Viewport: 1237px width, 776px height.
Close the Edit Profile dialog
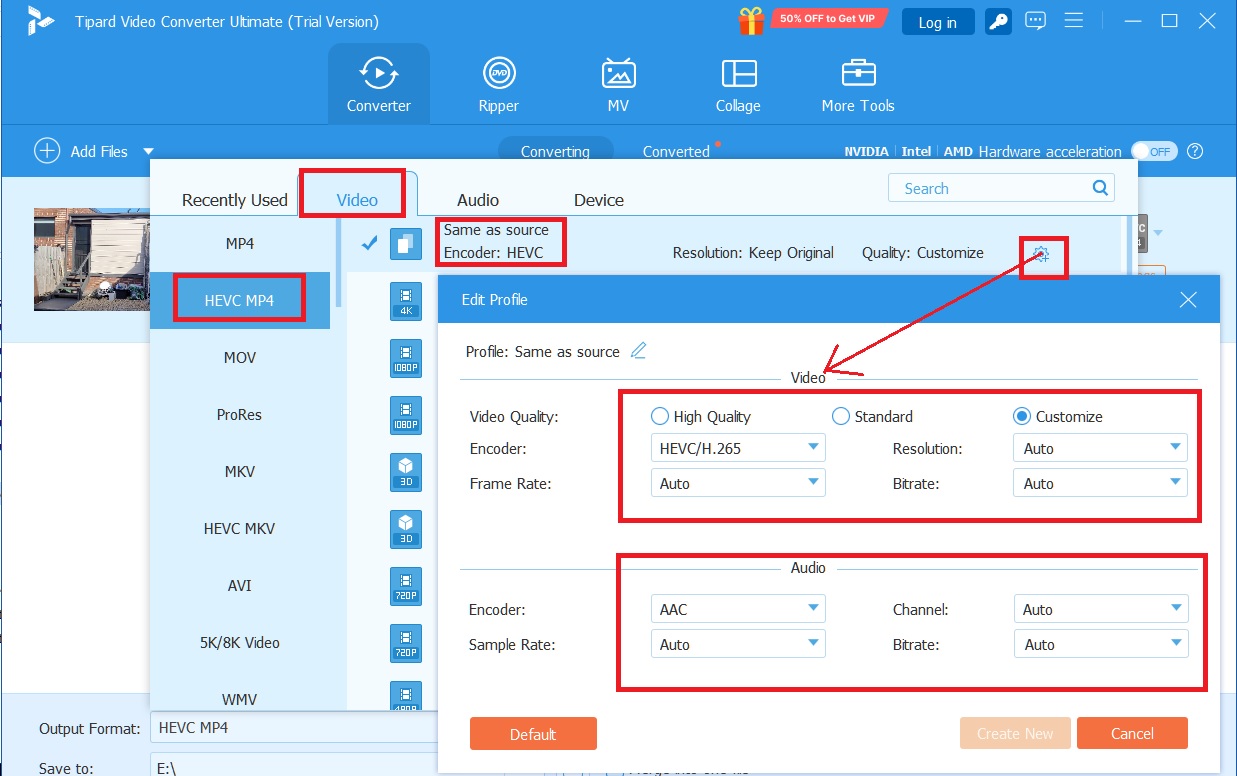click(x=1188, y=299)
